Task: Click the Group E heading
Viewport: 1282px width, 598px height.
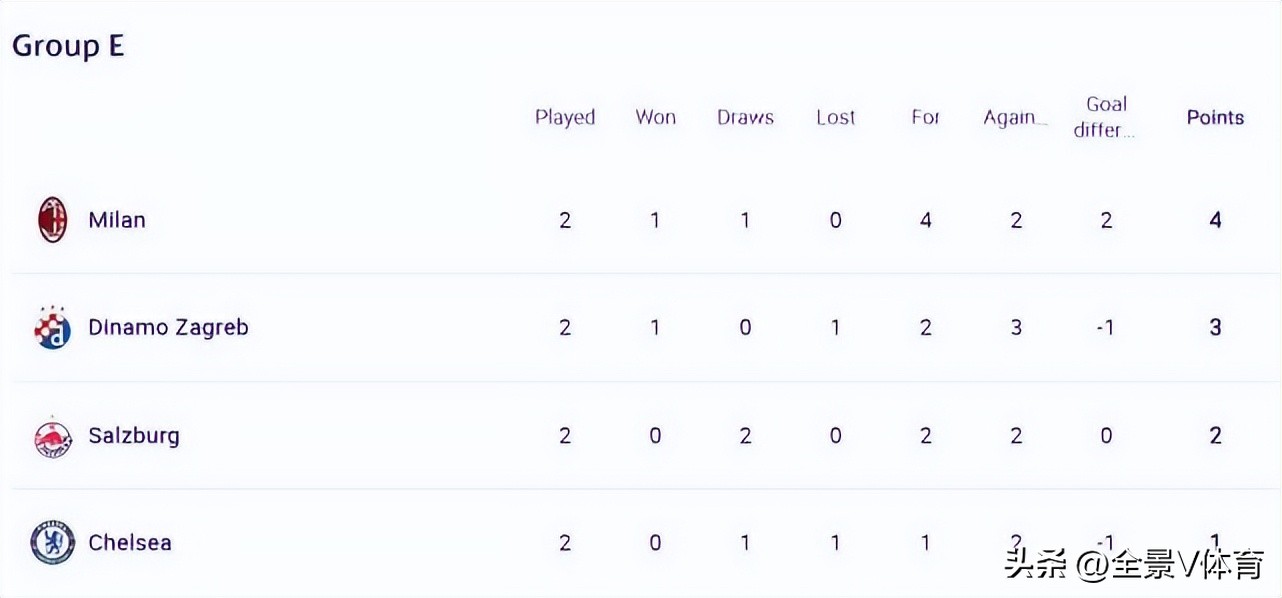Action: point(68,46)
